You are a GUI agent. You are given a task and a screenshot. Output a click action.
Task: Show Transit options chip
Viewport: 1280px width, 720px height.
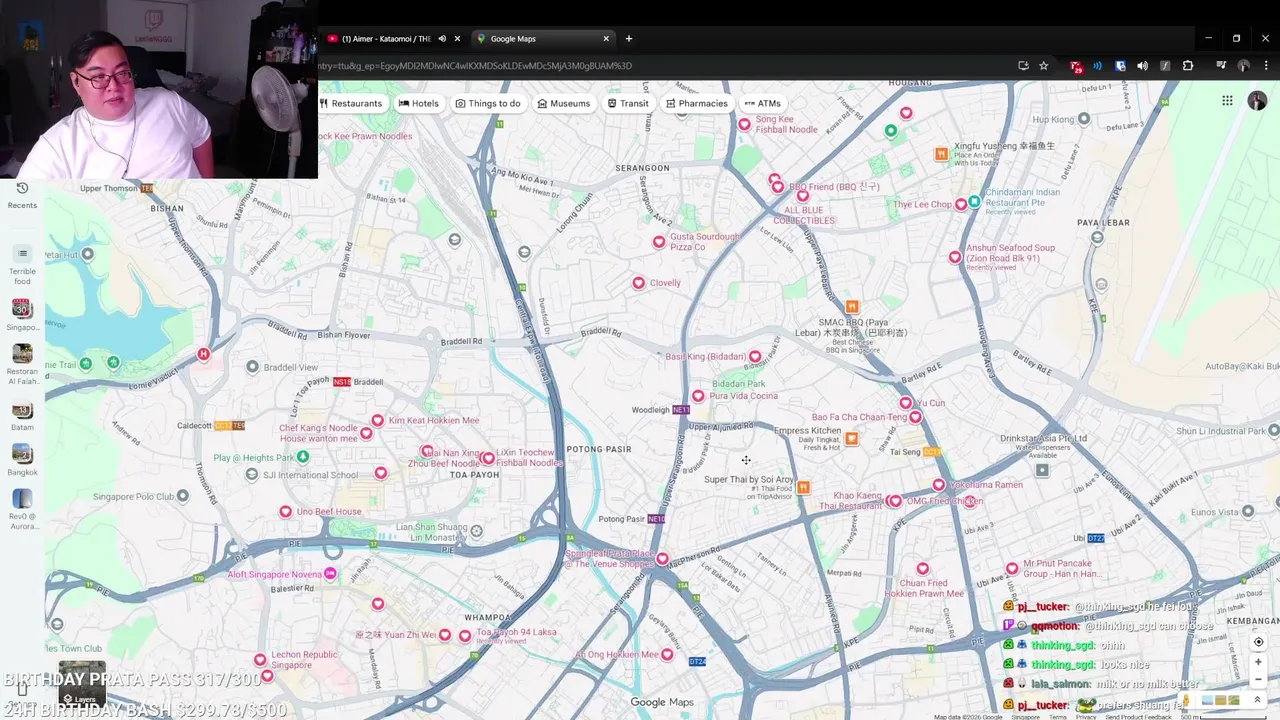coord(628,103)
